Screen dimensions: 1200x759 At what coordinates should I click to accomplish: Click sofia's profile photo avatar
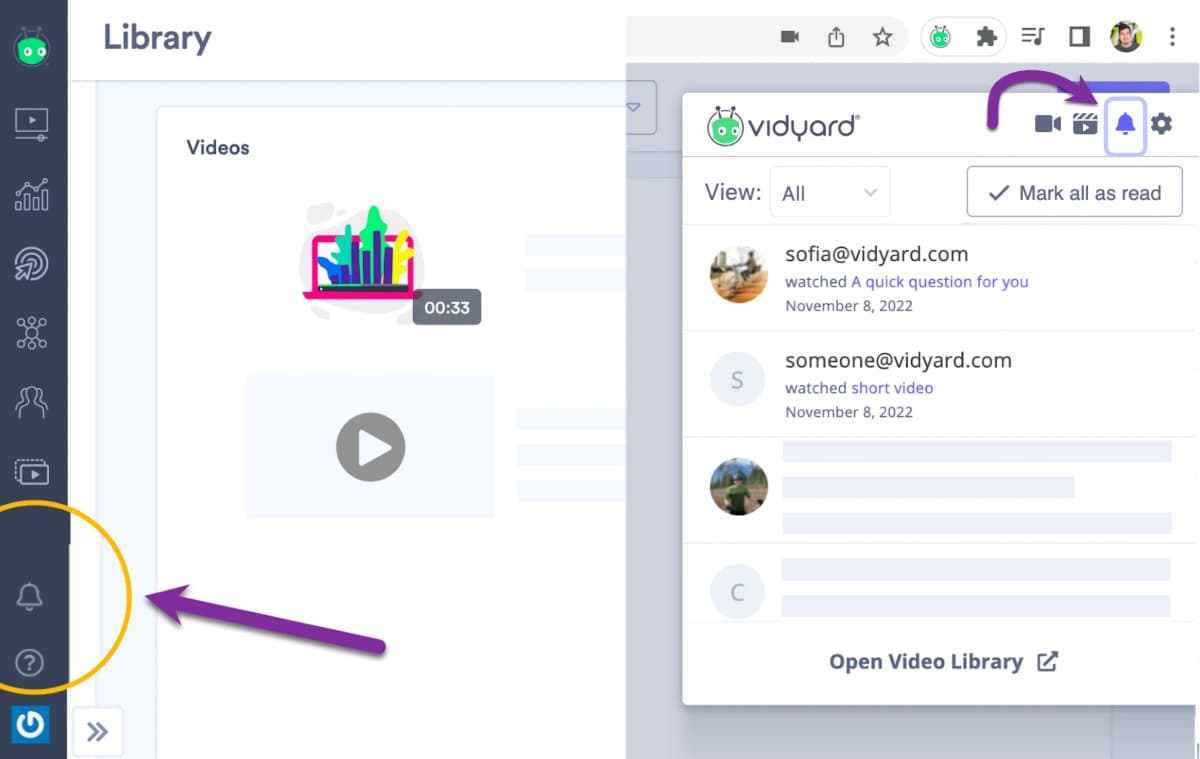(739, 274)
